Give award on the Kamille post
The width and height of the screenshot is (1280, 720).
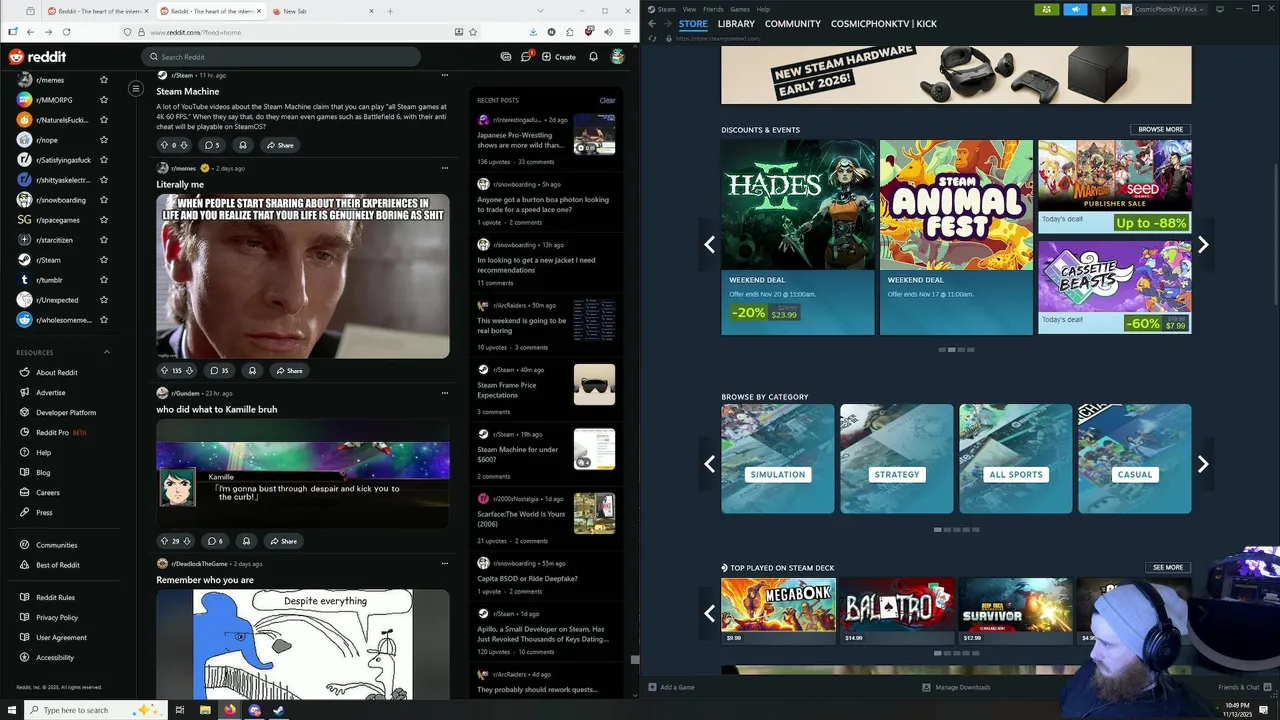click(246, 541)
